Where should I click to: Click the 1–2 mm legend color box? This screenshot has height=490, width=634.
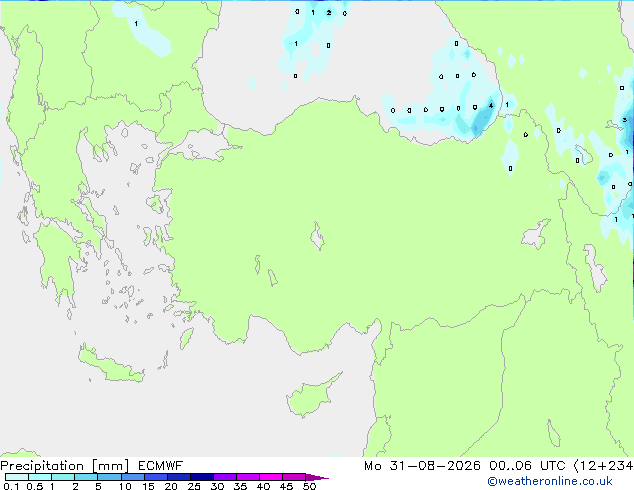[63, 477]
